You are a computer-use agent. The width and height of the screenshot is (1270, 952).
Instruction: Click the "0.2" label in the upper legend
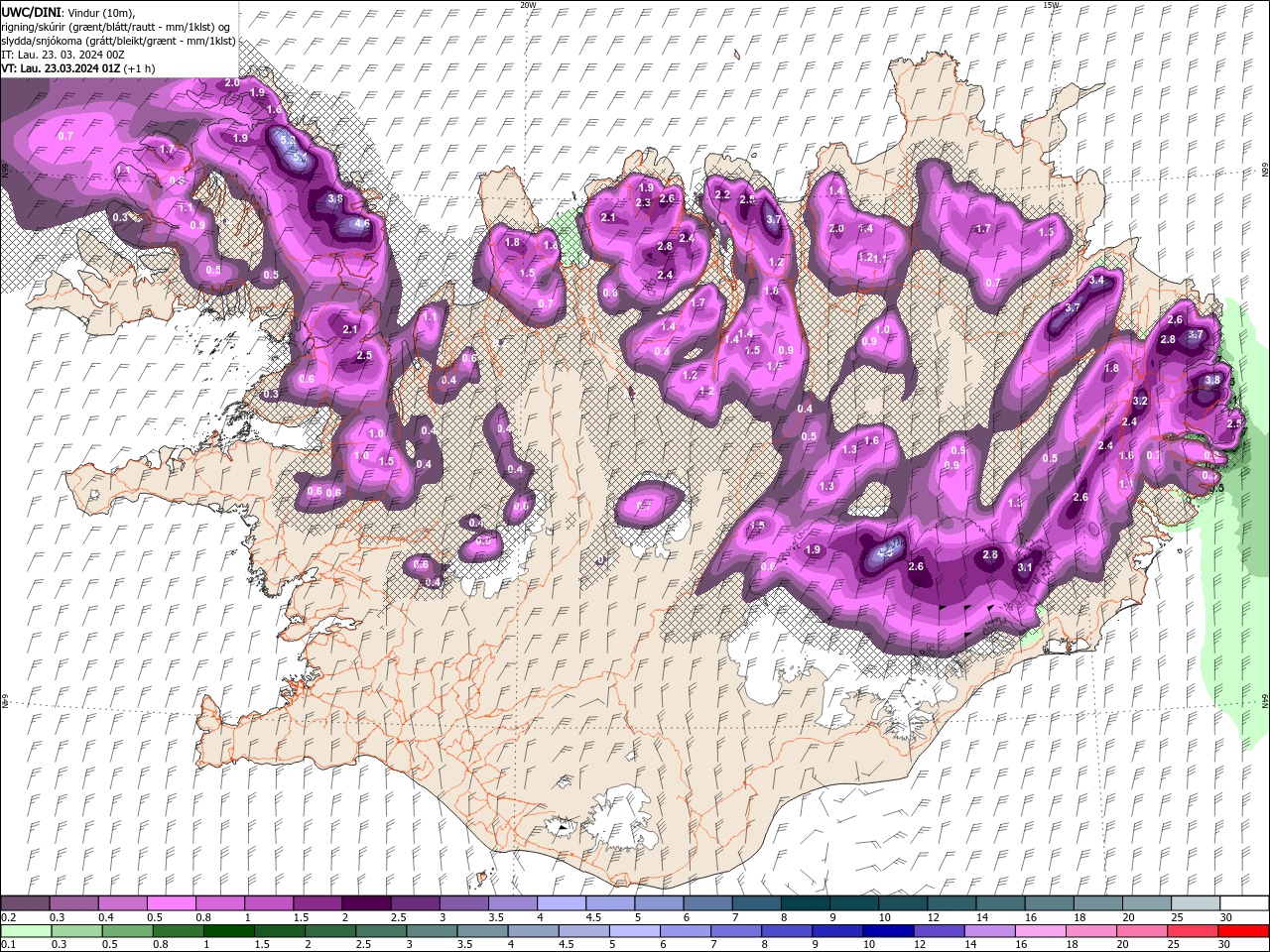click(x=6, y=917)
